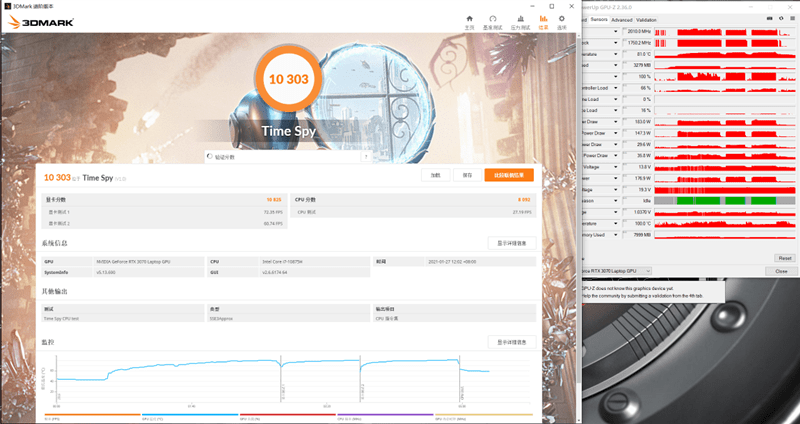This screenshot has height=424, width=800.
Task: Click the green/gray PerfCap reason graph
Action: pyautogui.click(x=725, y=201)
